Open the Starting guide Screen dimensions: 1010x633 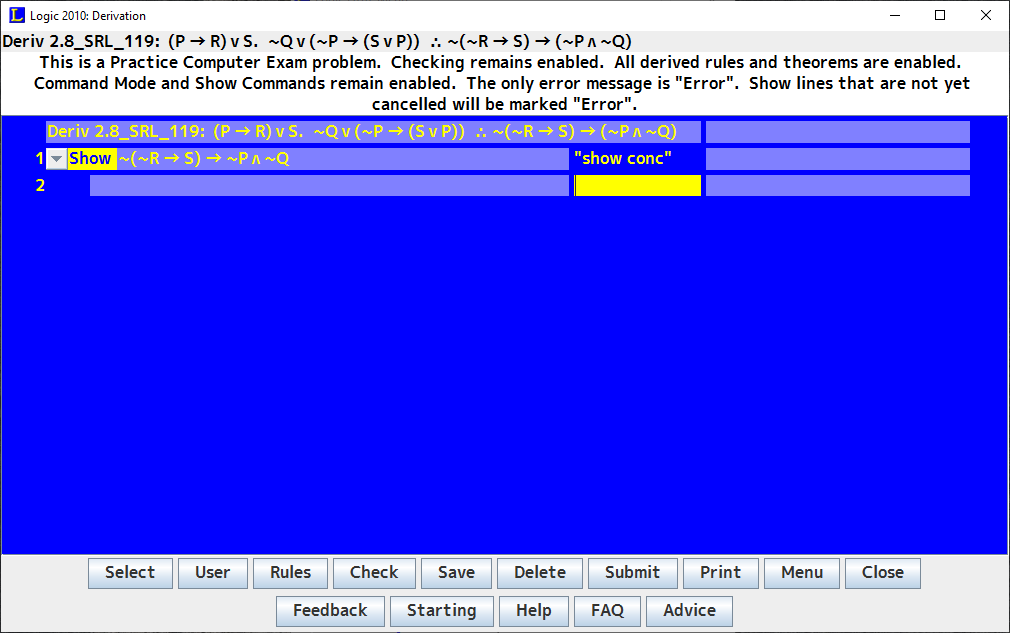[442, 610]
